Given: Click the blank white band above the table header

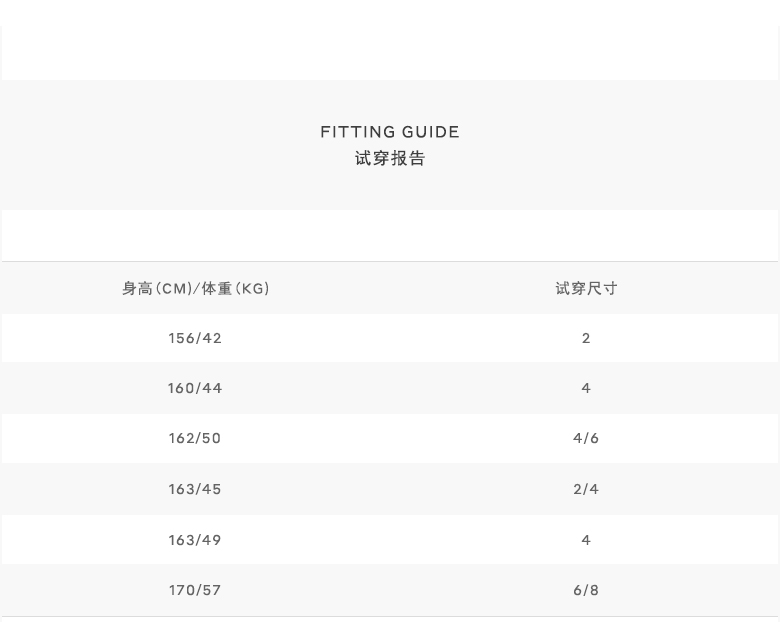Looking at the screenshot, I should [x=390, y=235].
